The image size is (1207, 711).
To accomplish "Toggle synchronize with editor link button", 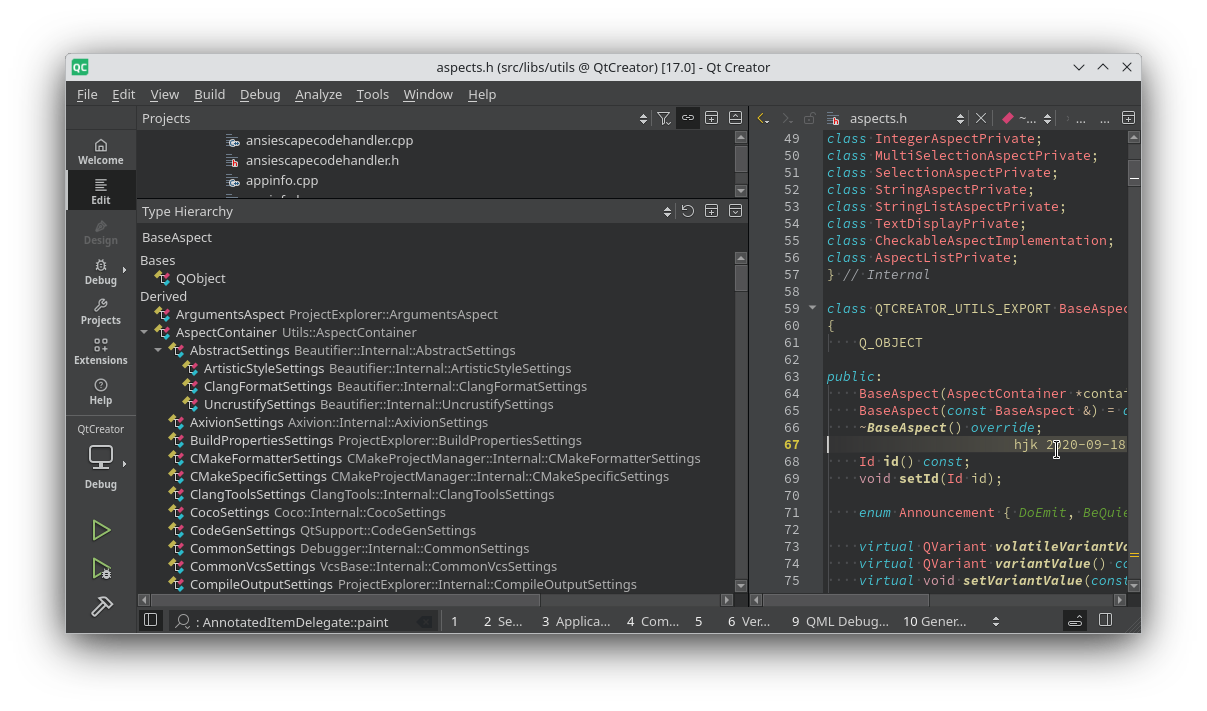I will (688, 118).
